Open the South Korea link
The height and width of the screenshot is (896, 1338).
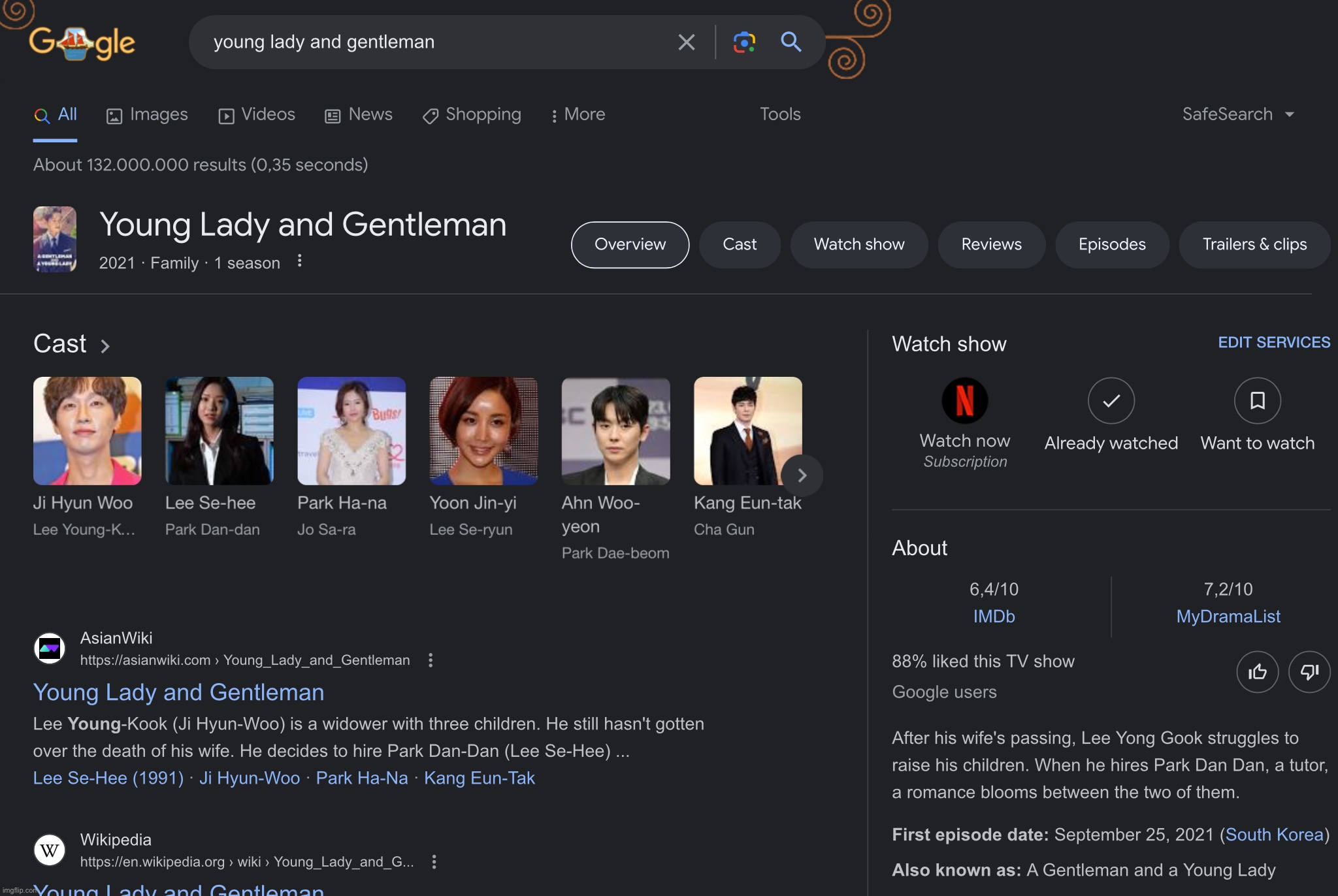1274,835
